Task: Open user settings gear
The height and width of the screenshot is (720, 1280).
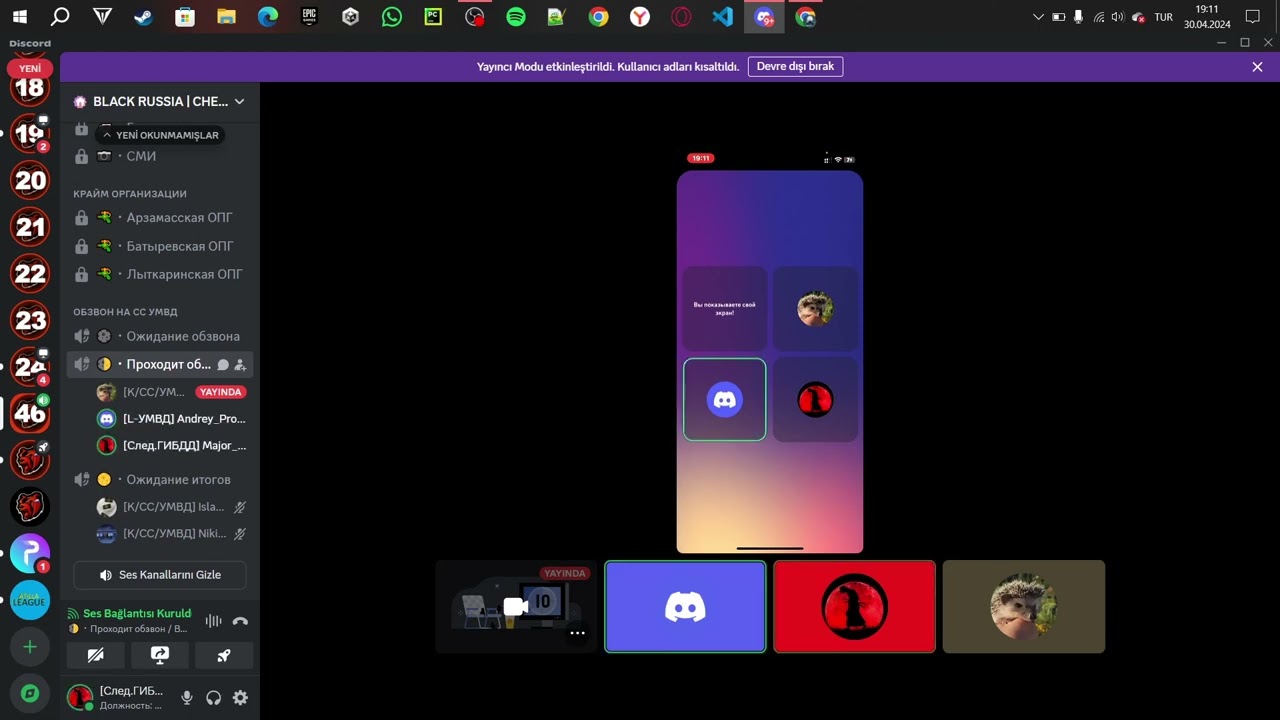Action: [240, 698]
